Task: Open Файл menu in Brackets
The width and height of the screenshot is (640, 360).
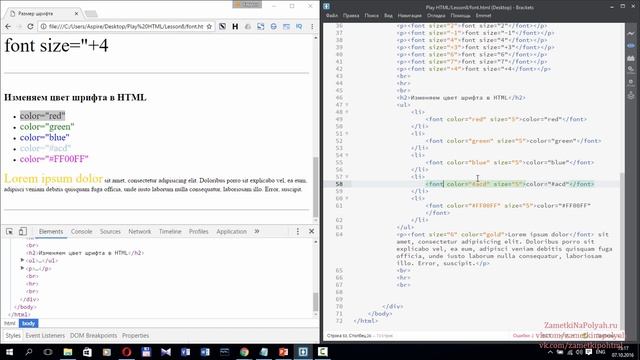Action: [332, 16]
